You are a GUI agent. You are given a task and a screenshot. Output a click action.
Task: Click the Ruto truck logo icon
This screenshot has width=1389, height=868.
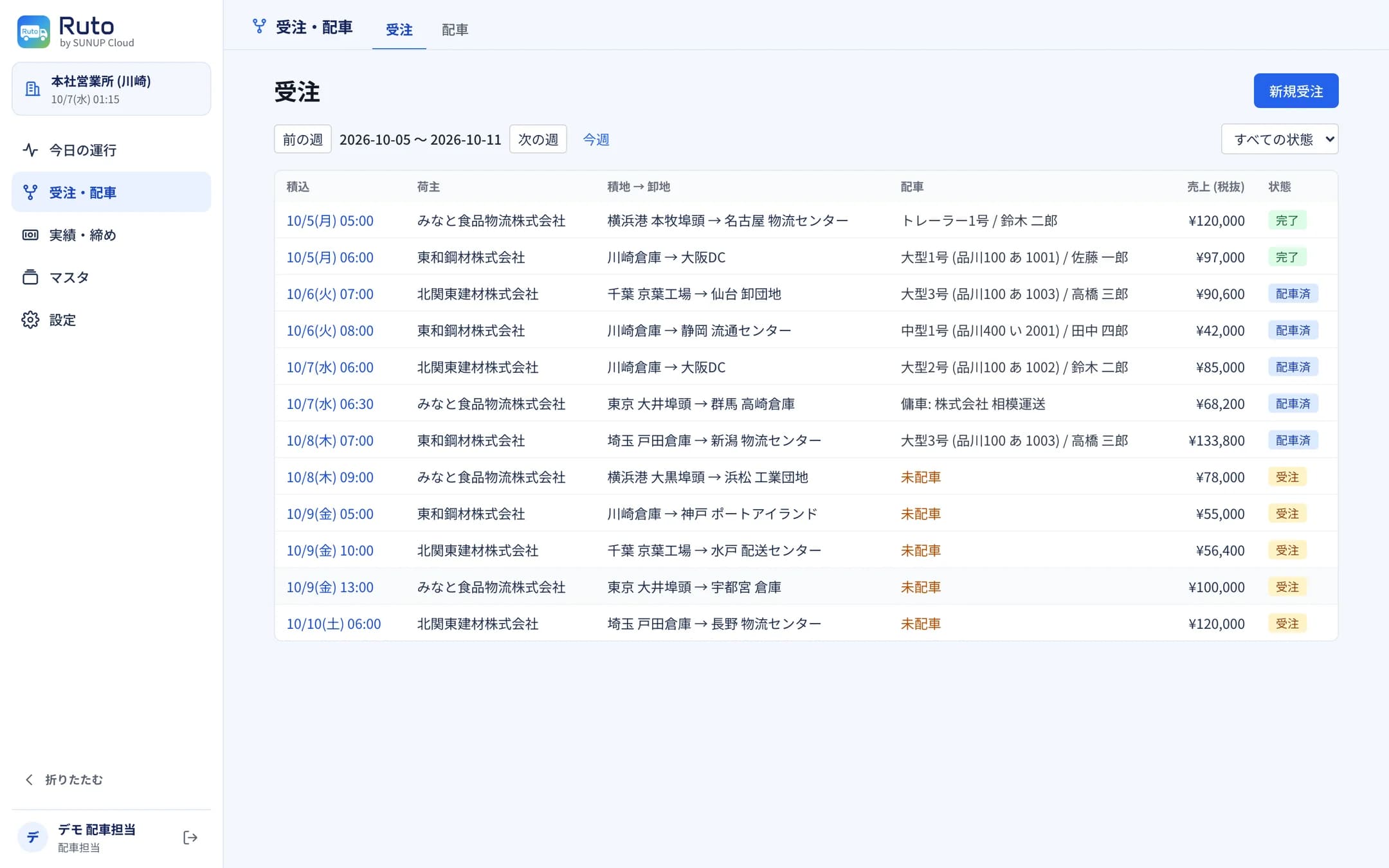33,32
